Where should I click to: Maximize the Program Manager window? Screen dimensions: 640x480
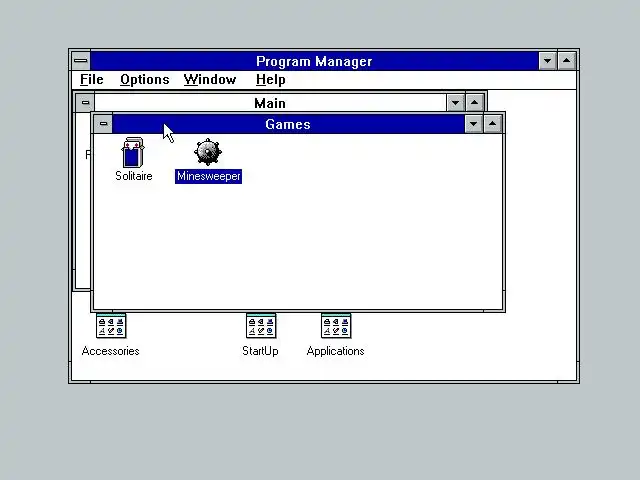[x=567, y=61]
